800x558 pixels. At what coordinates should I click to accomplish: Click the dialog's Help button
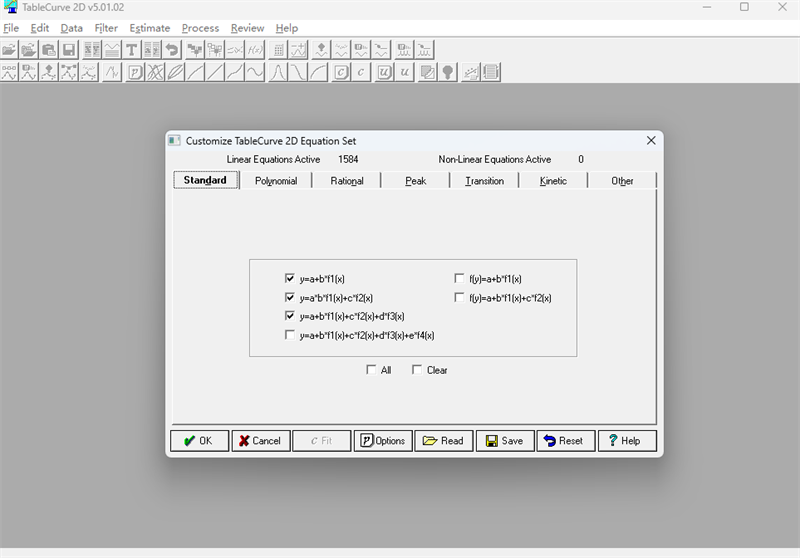[x=627, y=441]
